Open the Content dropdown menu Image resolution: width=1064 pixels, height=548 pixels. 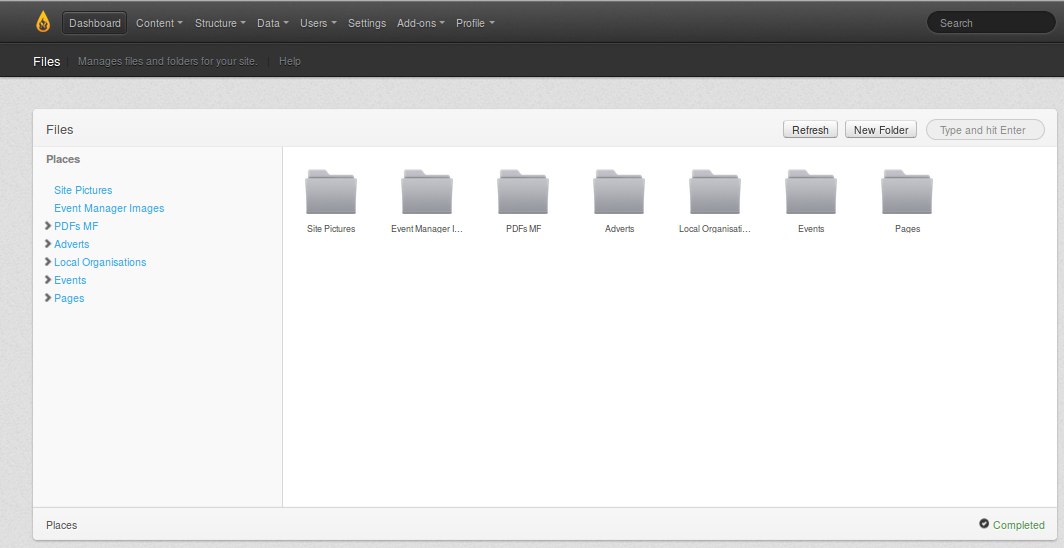(159, 23)
